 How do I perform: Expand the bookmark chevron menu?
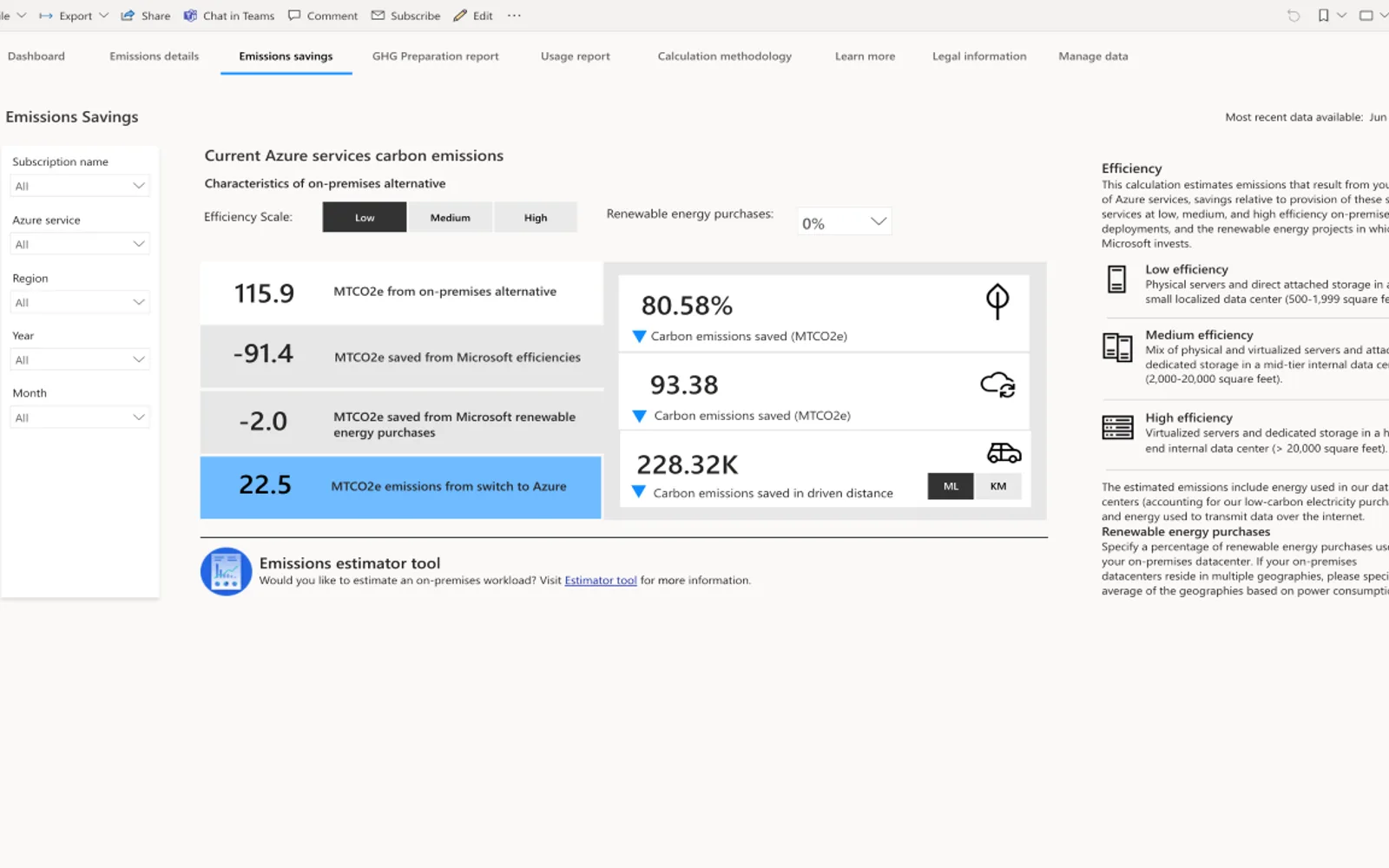pos(1341,16)
